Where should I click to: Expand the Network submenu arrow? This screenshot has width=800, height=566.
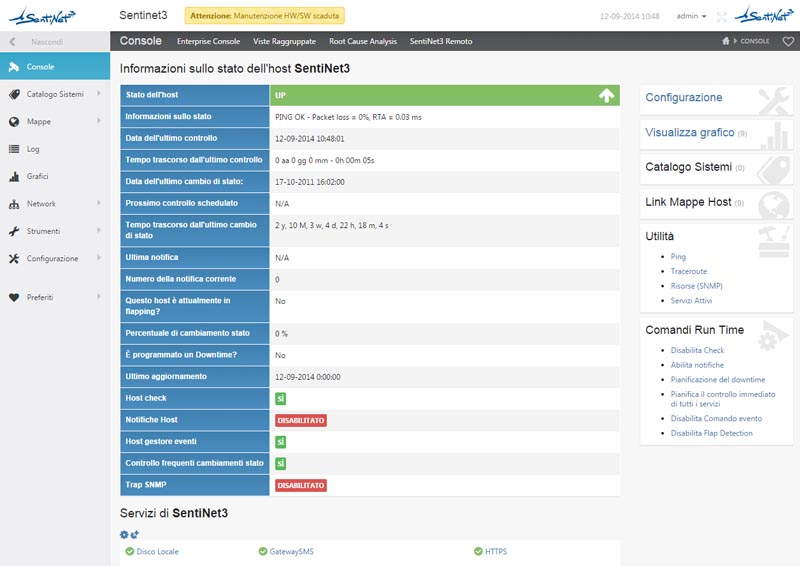[x=98, y=203]
